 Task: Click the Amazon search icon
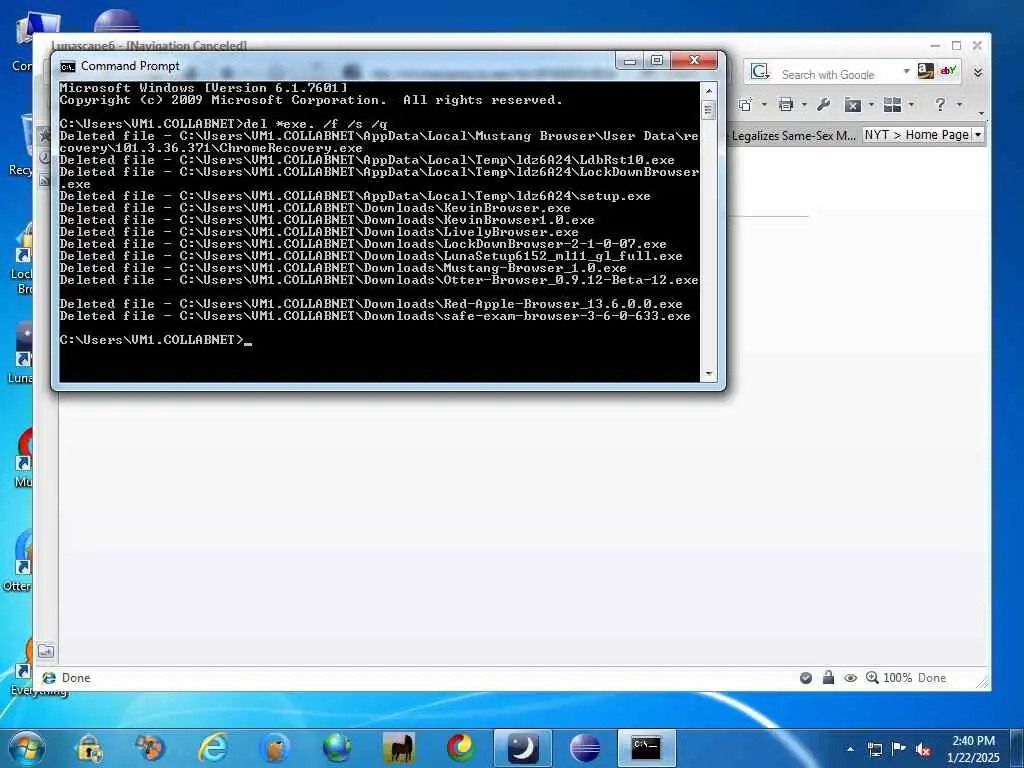click(x=925, y=71)
